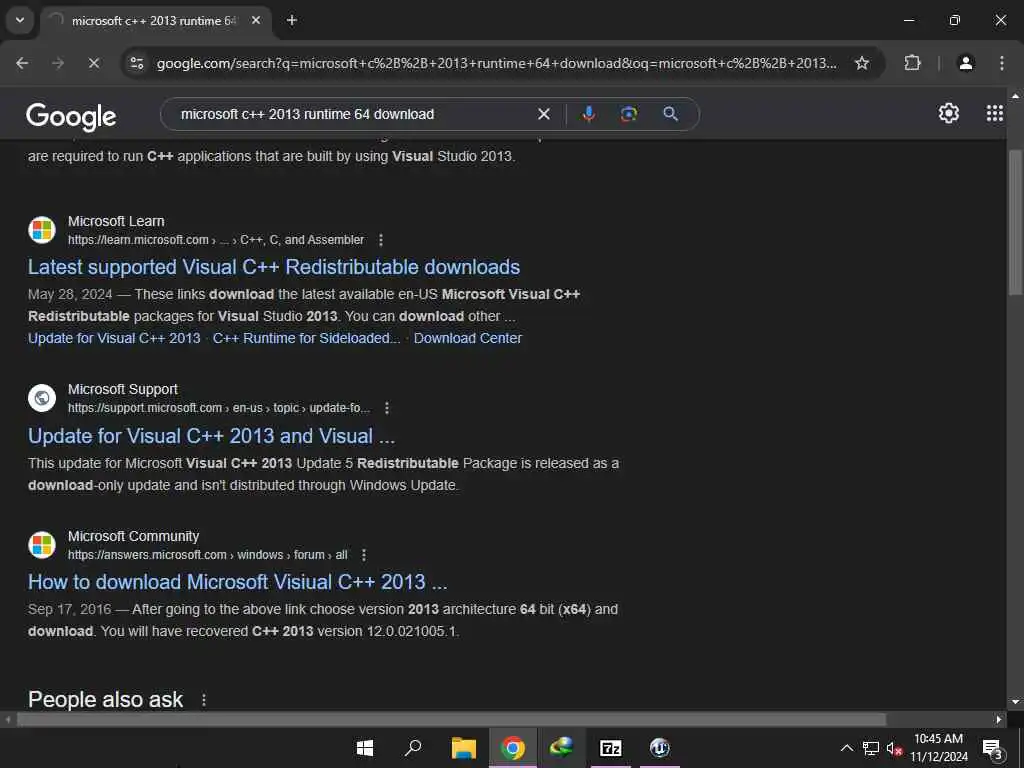
Task: Search by image with Google Lens icon
Action: [x=628, y=114]
